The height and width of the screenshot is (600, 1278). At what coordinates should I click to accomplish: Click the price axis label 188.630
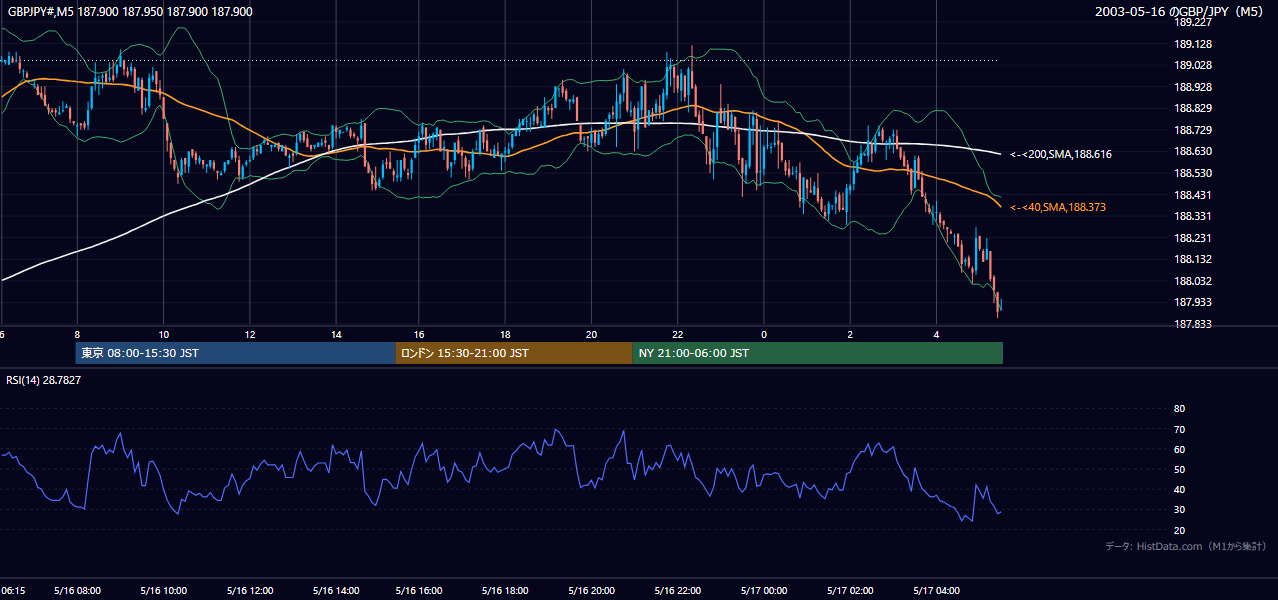point(1193,152)
